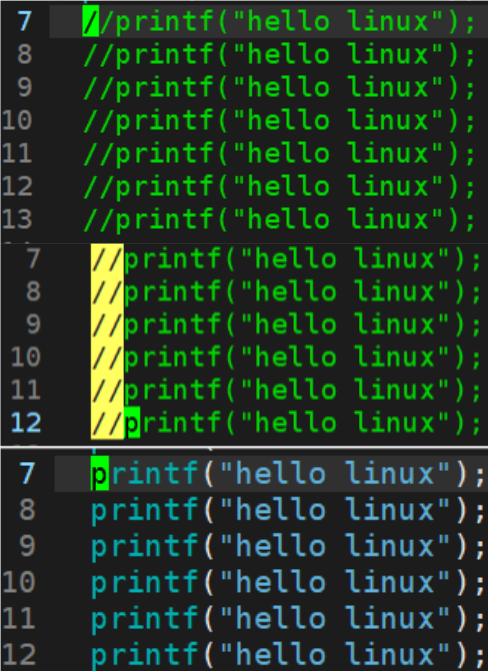The image size is (489, 671).
Task: Click the yellow-highlighted slashes on line 8
Action: 107,292
